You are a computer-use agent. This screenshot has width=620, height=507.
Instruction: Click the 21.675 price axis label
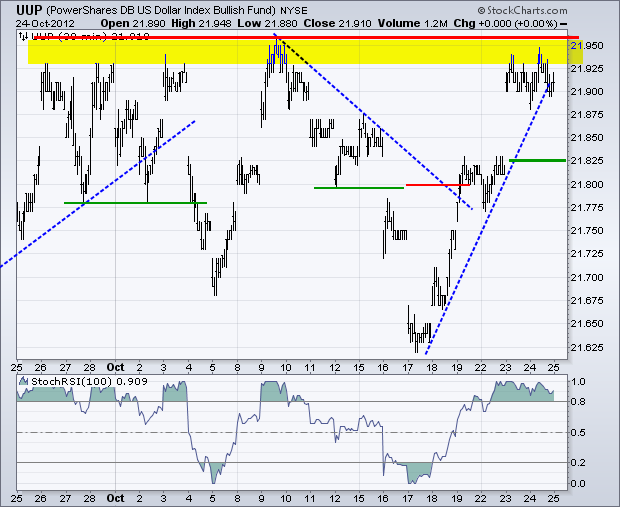click(x=587, y=300)
